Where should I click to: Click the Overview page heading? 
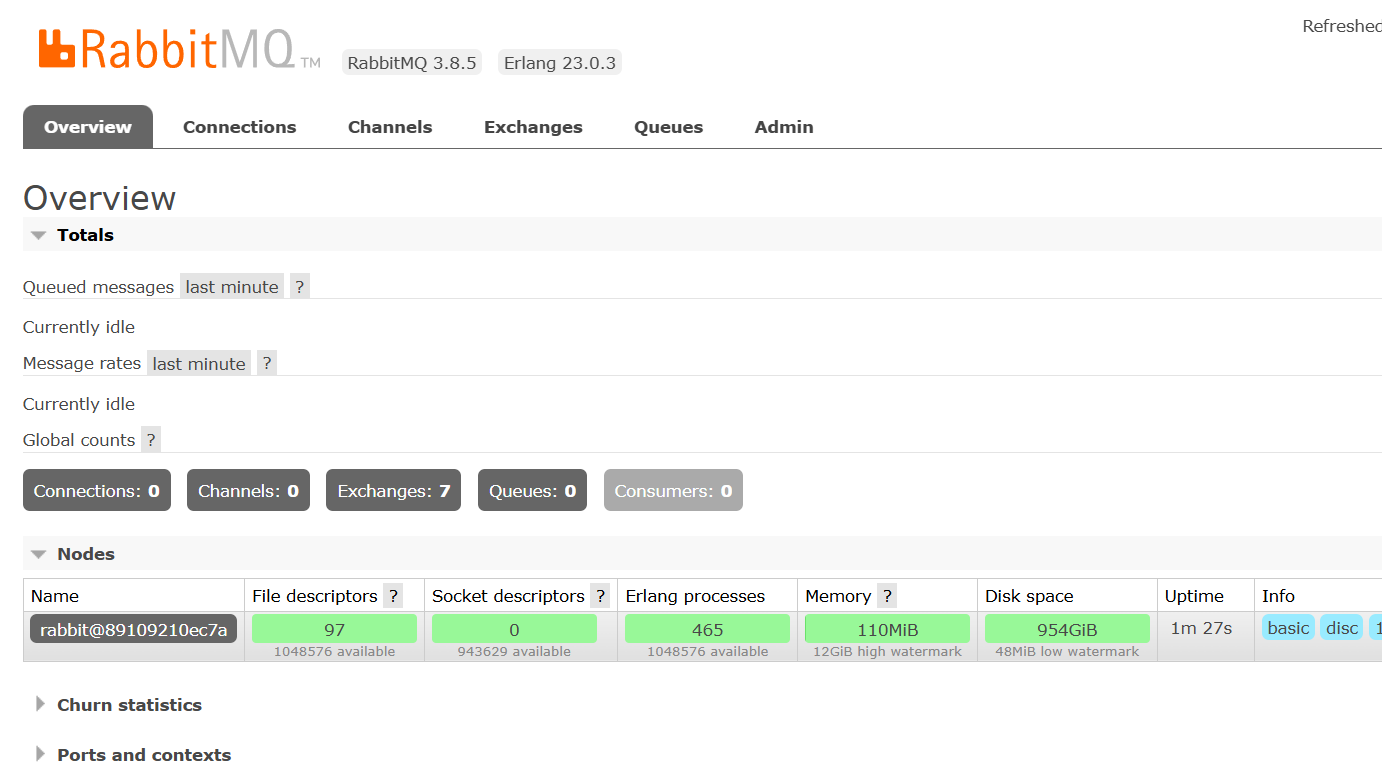100,198
